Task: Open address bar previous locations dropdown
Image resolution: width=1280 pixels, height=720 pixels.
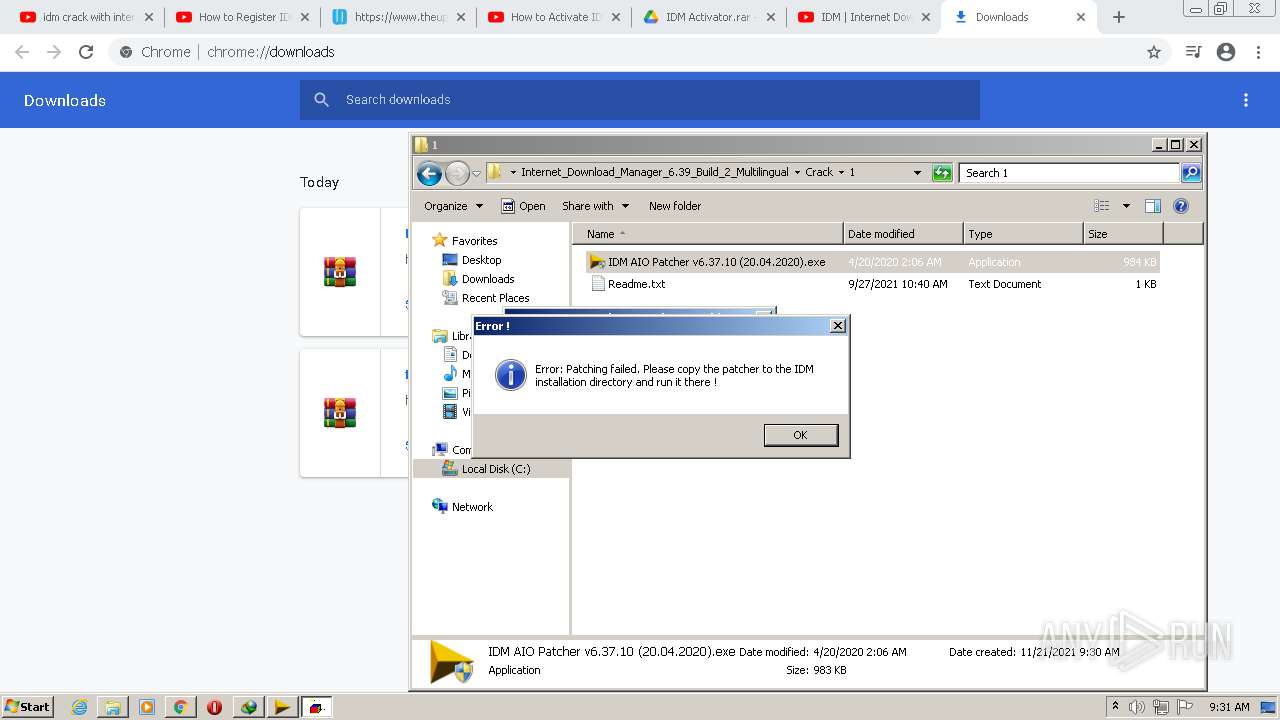Action: pos(917,173)
